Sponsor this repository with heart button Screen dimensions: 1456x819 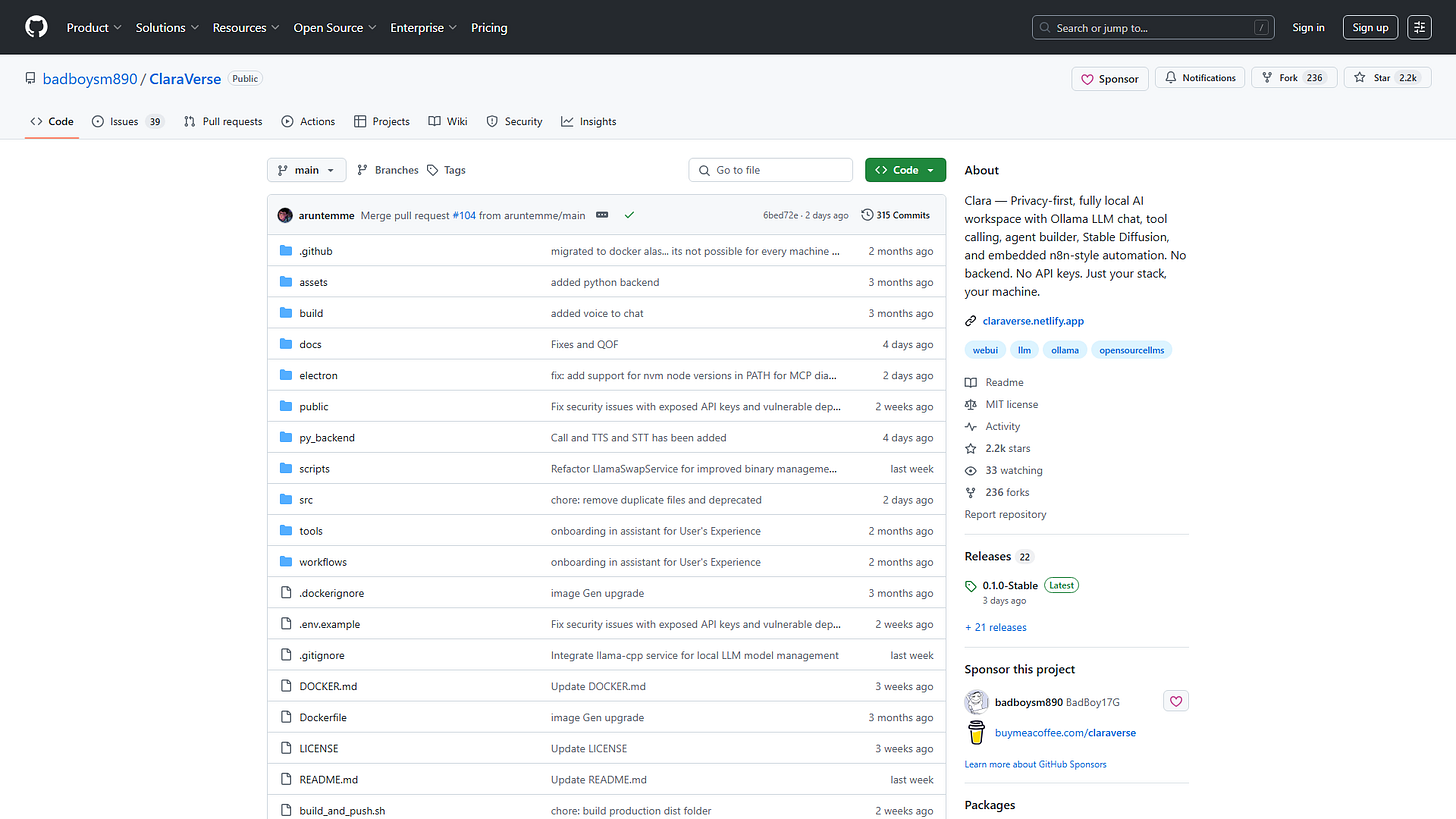pos(1110,78)
